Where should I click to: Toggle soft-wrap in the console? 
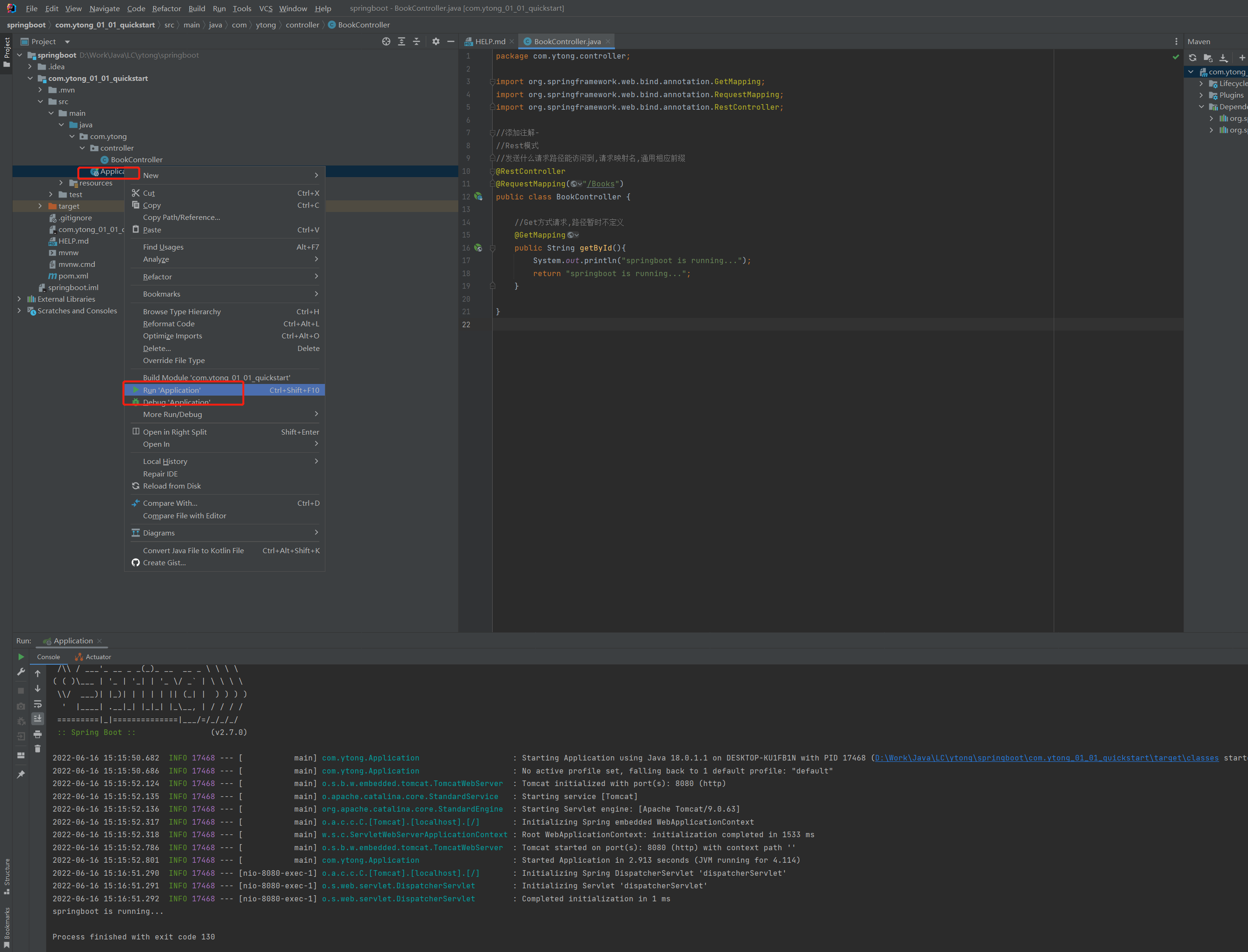tap(37, 704)
